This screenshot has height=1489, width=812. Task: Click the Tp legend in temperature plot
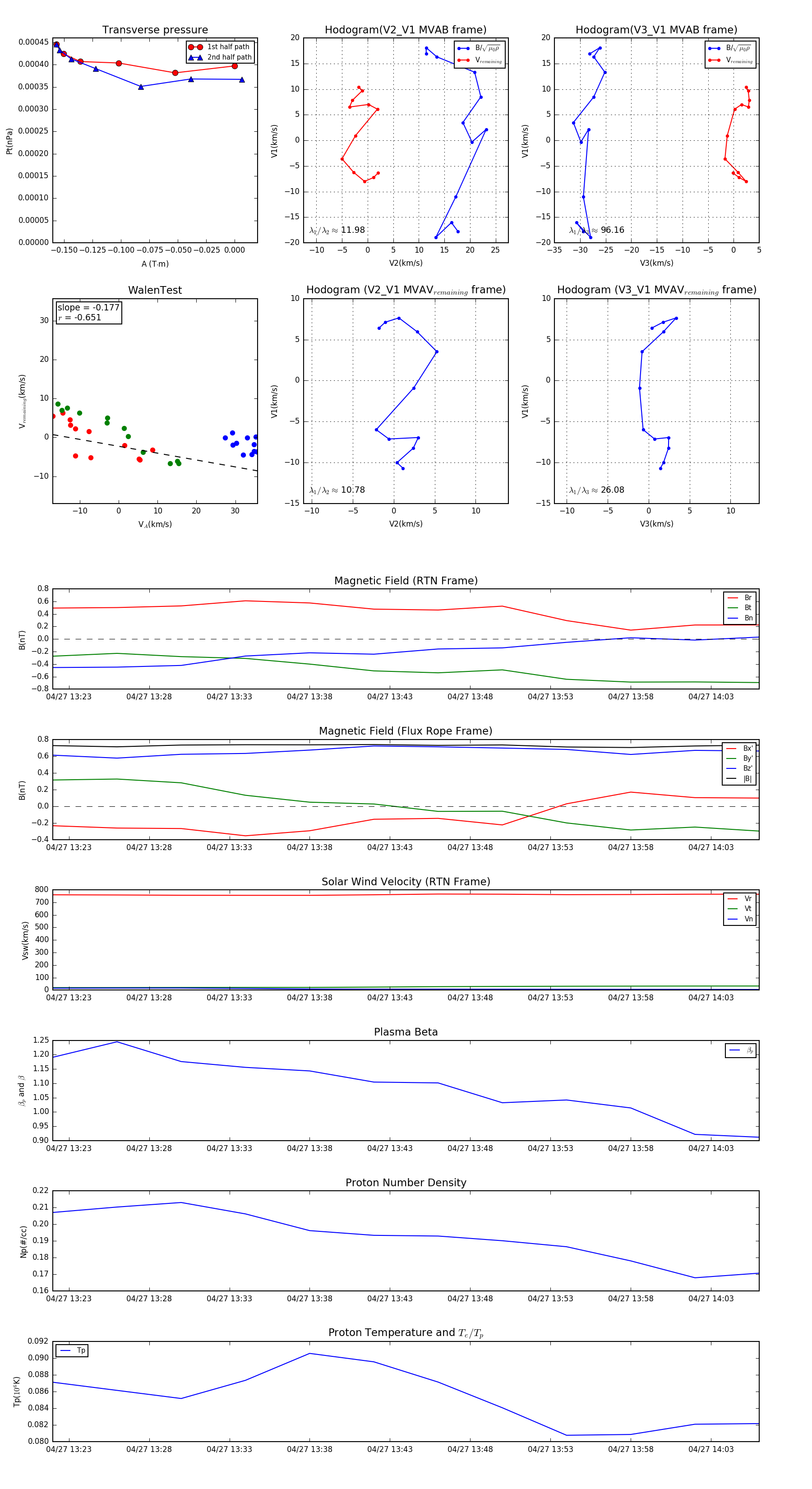(72, 1351)
